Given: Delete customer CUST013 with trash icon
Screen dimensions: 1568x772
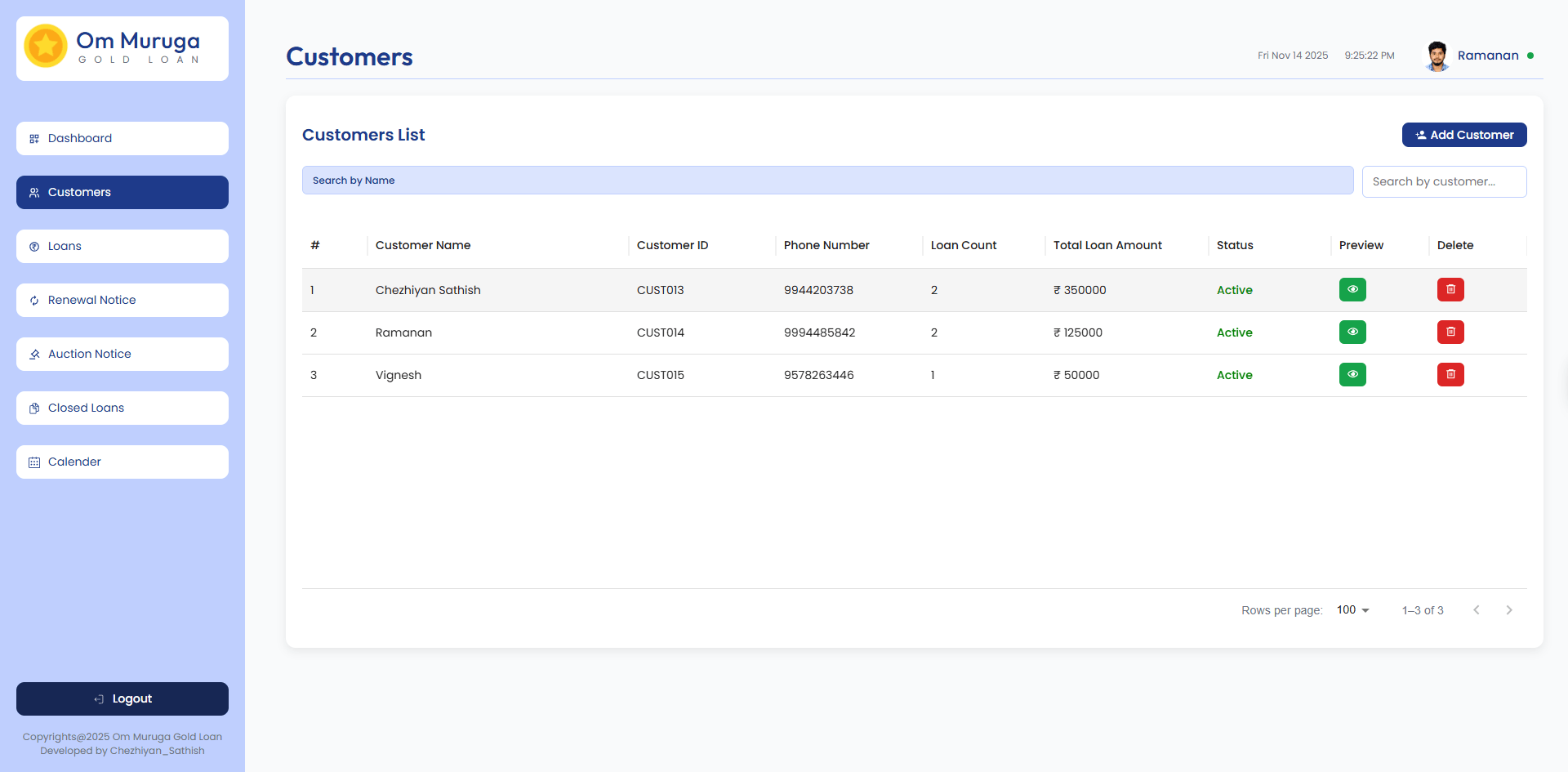Looking at the screenshot, I should [1450, 290].
